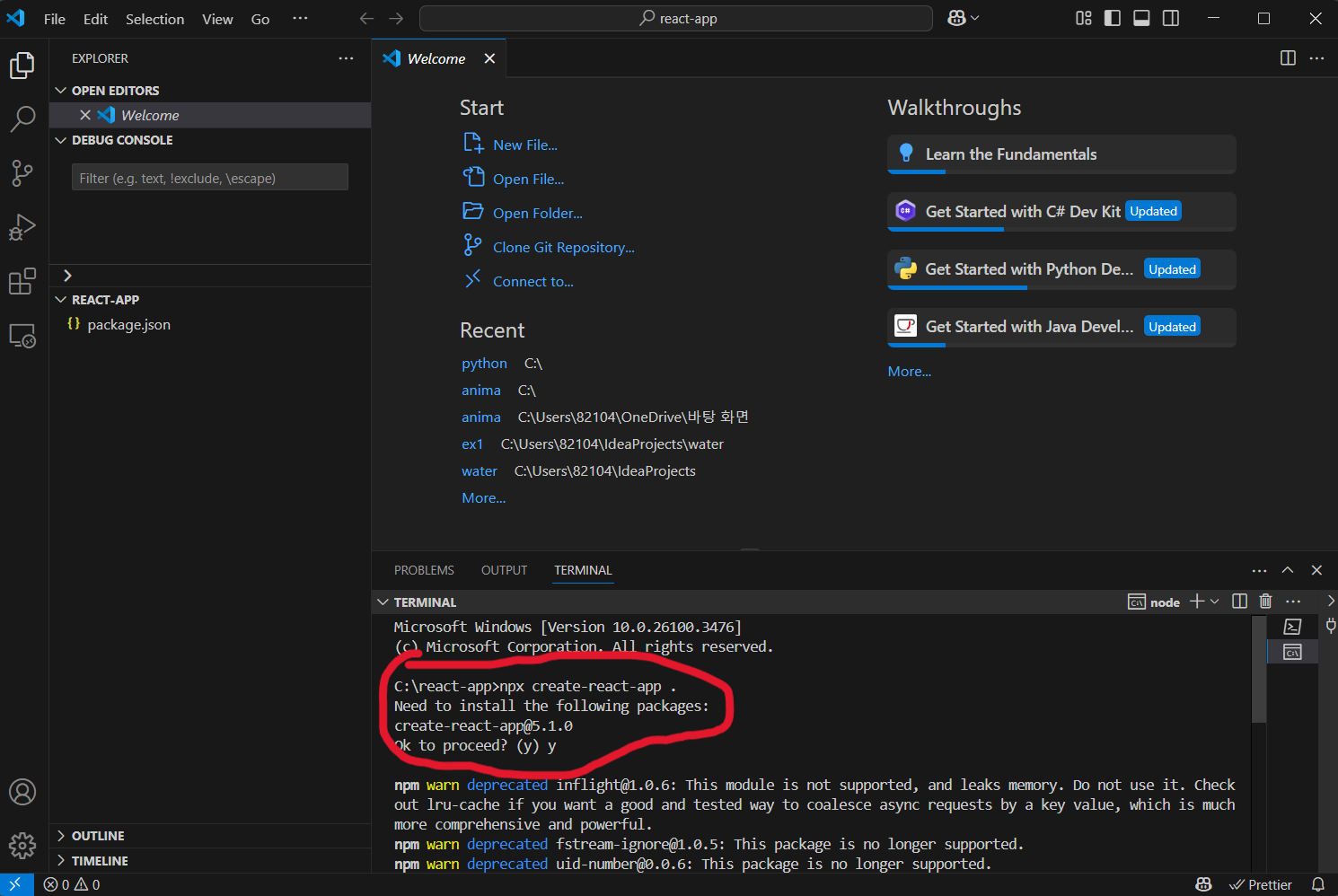Screen dimensions: 1338x896
Task: Split the terminal pane
Action: coord(1239,602)
